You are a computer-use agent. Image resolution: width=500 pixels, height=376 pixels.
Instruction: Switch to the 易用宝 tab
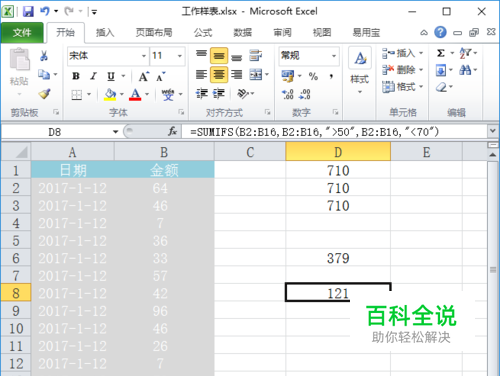click(366, 33)
